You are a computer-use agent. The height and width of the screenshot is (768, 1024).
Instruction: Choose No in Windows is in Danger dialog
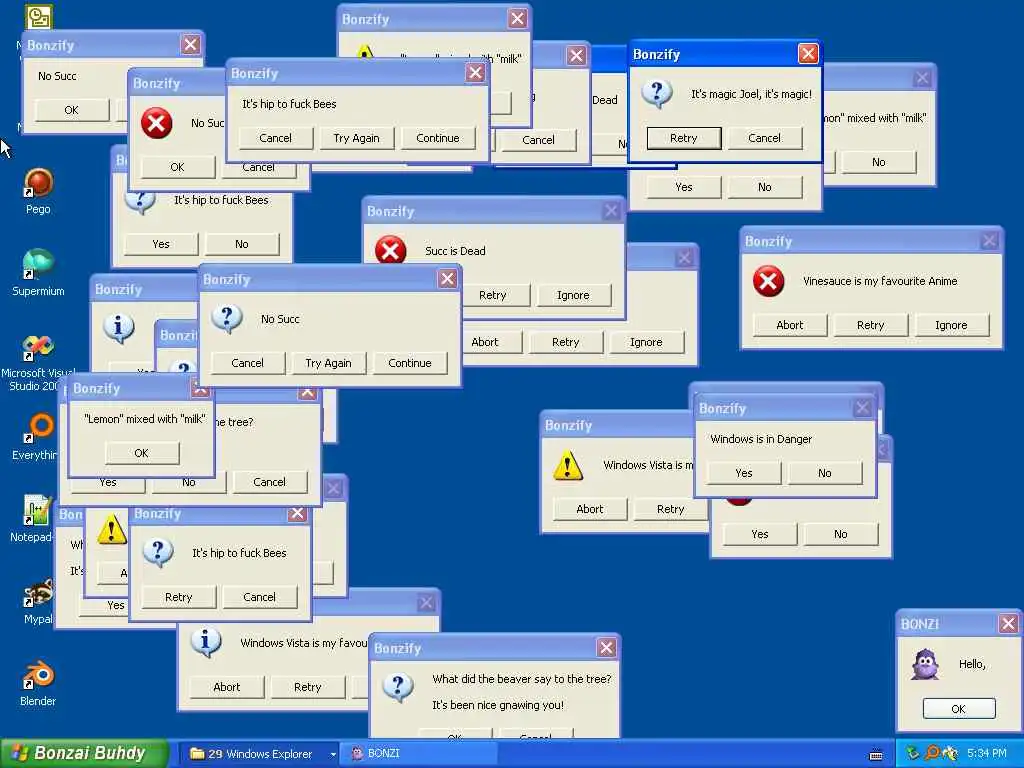pyautogui.click(x=825, y=473)
